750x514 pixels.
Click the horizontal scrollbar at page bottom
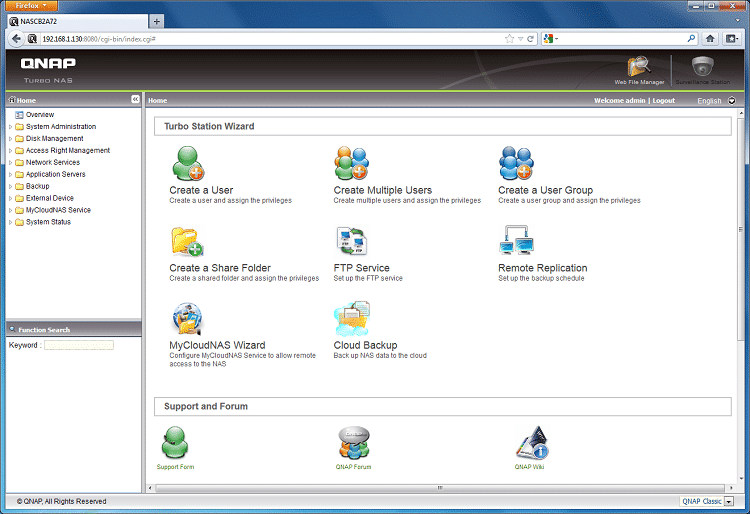pos(439,488)
